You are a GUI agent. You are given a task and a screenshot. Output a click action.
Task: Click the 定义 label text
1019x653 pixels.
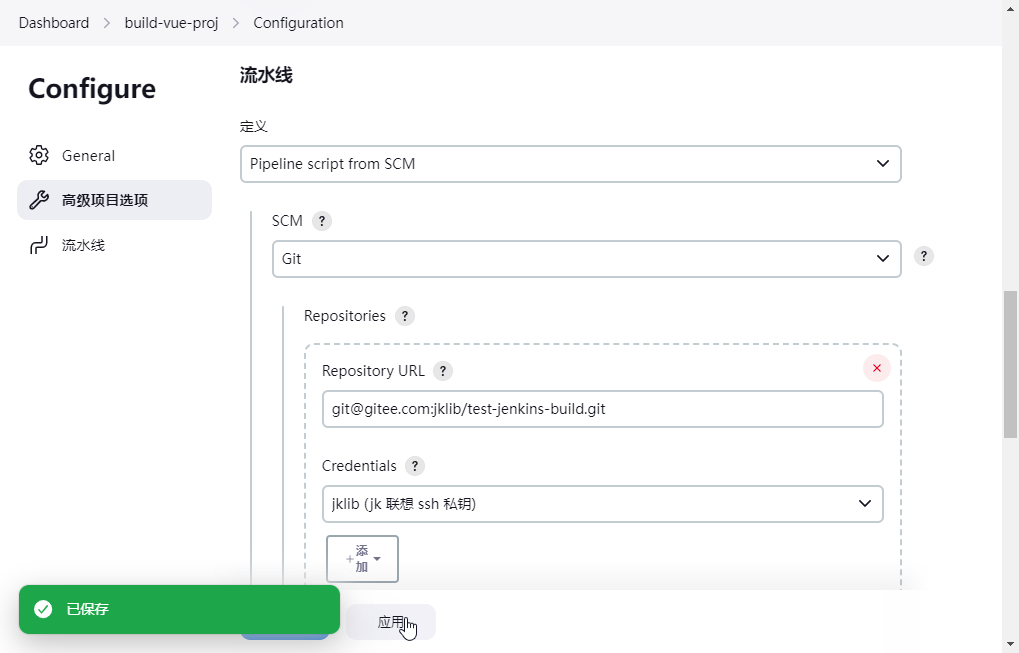tap(253, 126)
